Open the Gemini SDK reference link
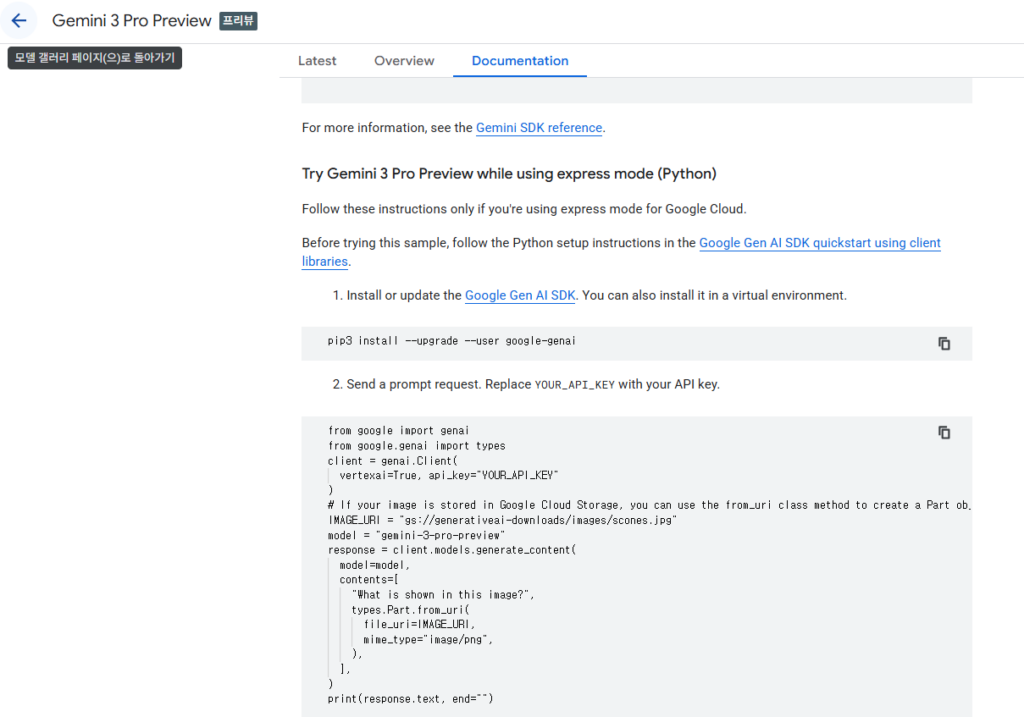 tap(539, 128)
